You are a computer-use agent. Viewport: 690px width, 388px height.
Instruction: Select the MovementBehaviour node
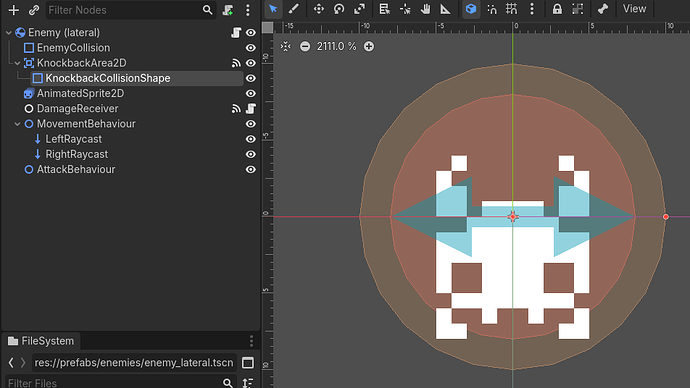pos(86,124)
